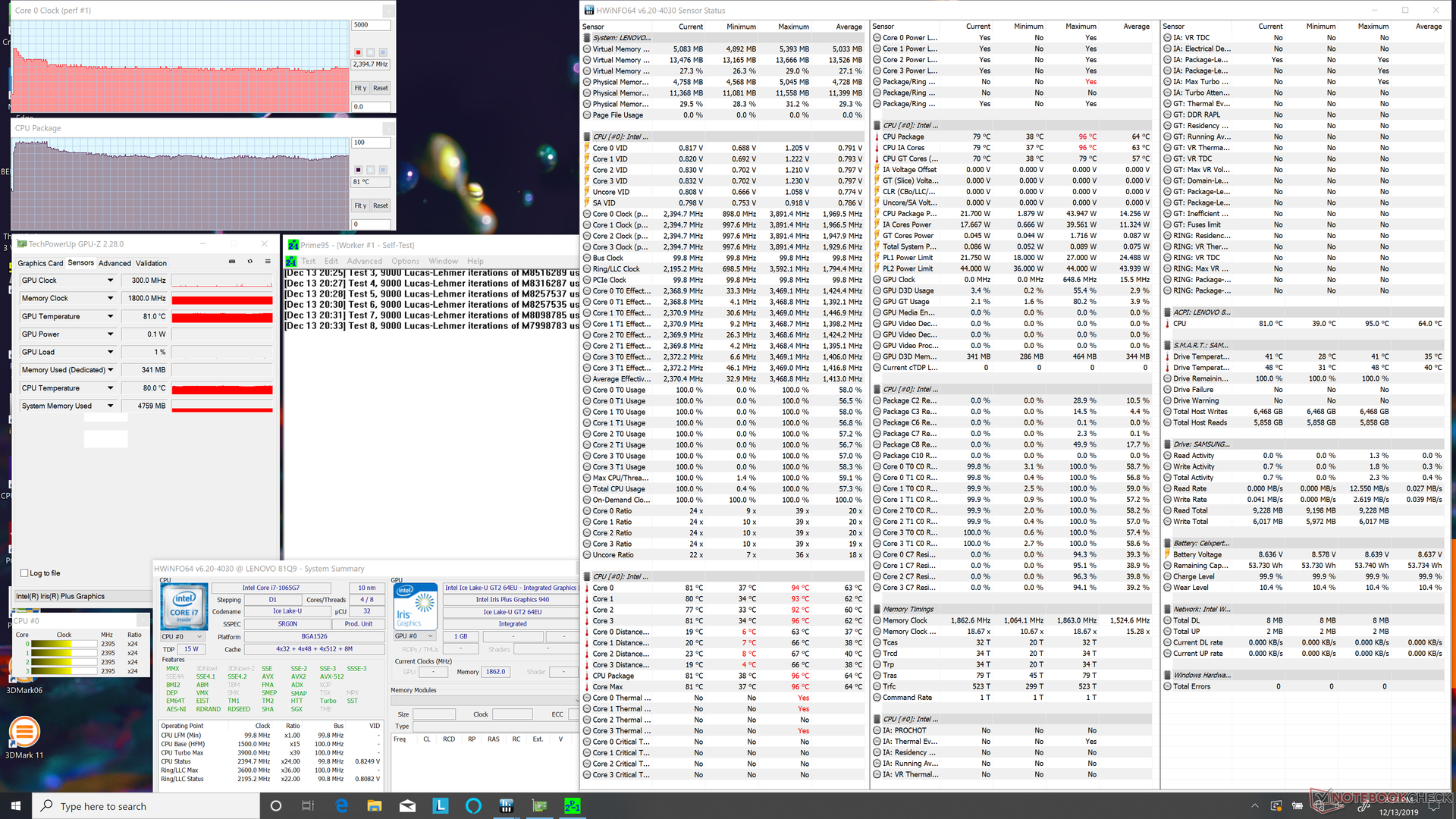Open the CPU #0 selector dropdown
Image resolution: width=1456 pixels, height=819 pixels.
(x=182, y=637)
